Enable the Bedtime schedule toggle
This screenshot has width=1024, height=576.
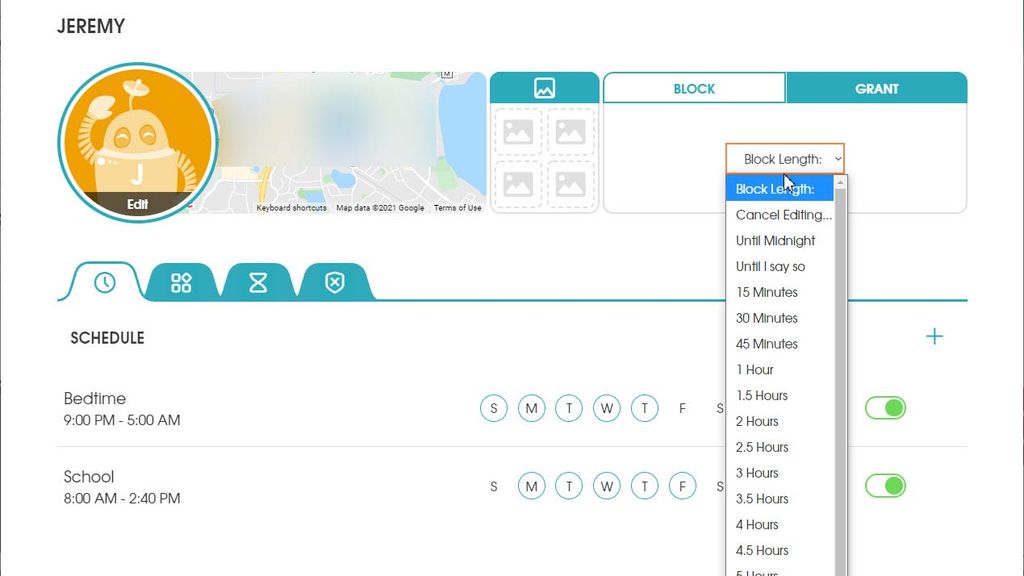pyautogui.click(x=885, y=408)
